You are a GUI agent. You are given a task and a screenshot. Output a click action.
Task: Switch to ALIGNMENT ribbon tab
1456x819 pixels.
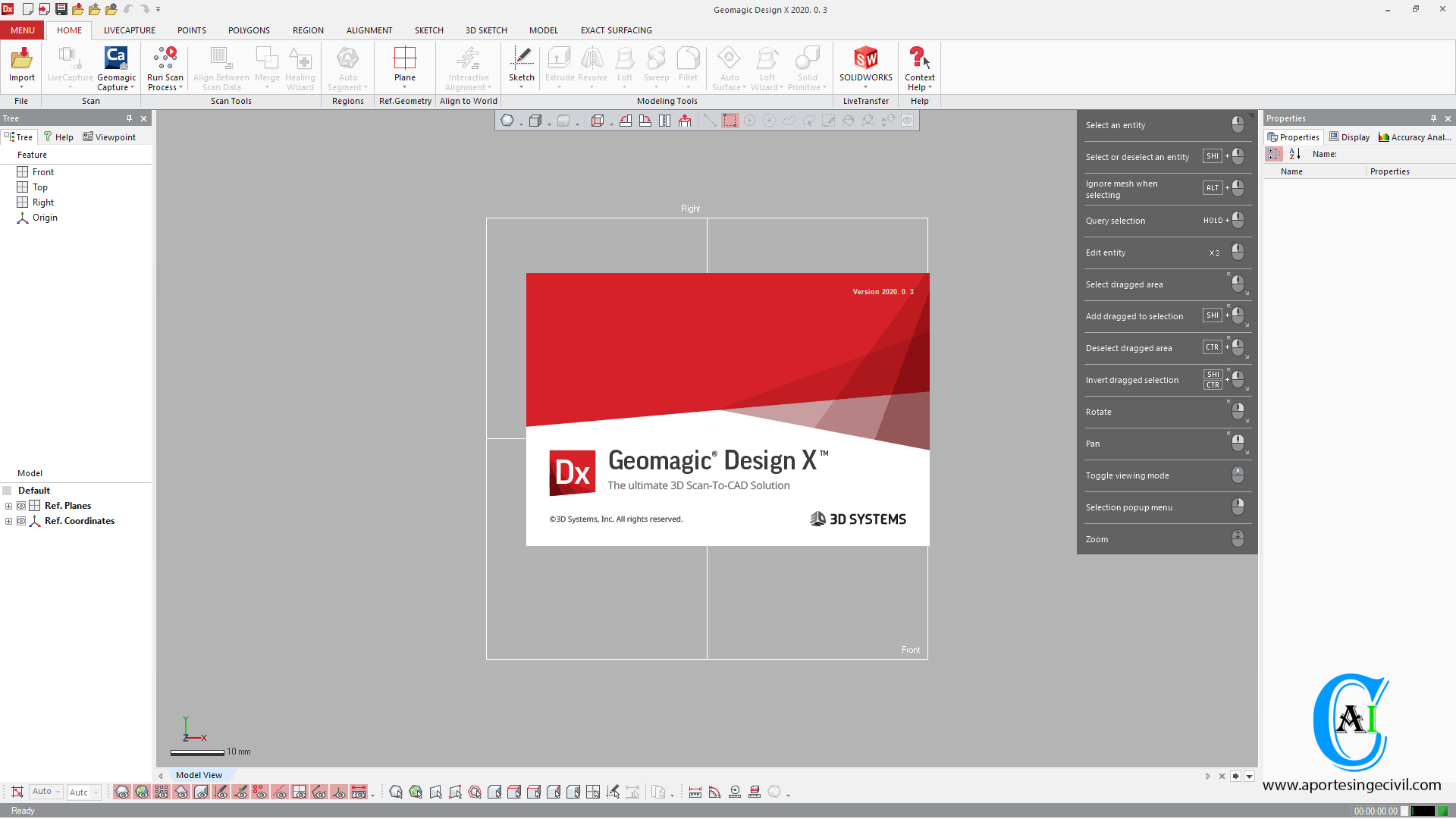pyautogui.click(x=369, y=30)
